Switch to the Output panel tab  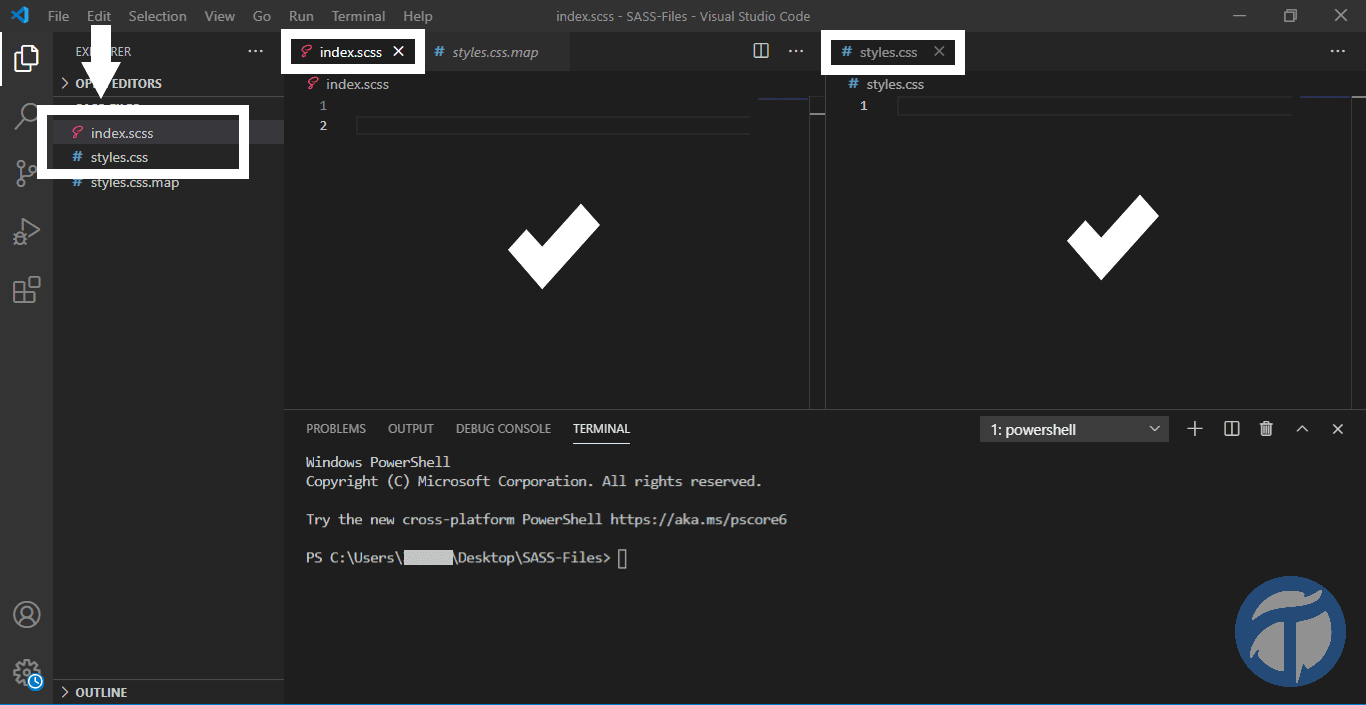pyautogui.click(x=411, y=428)
